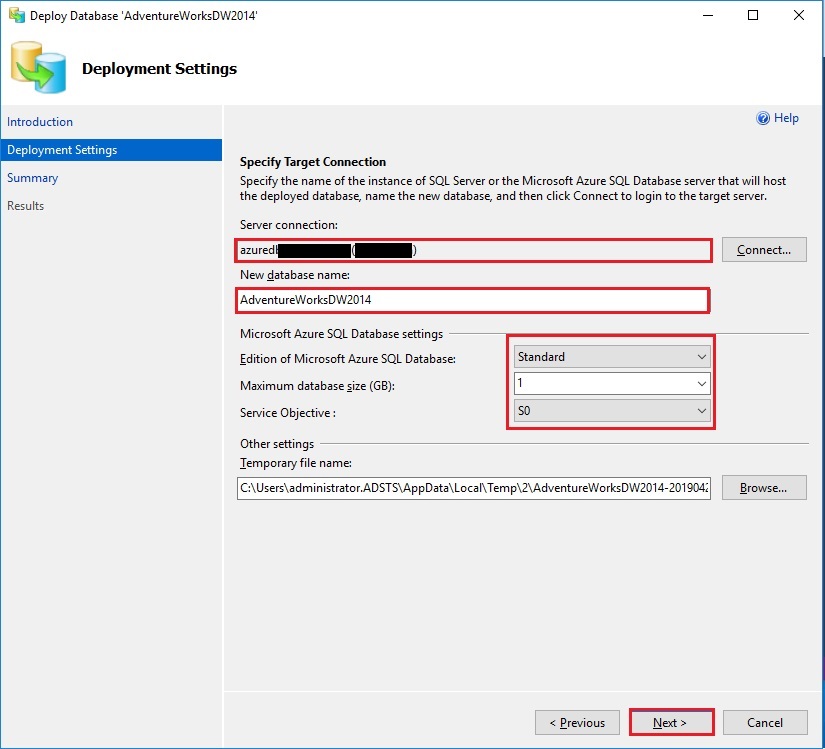Viewport: 825px width, 749px height.
Task: Select the Results wizard step
Action: pyautogui.click(x=25, y=206)
